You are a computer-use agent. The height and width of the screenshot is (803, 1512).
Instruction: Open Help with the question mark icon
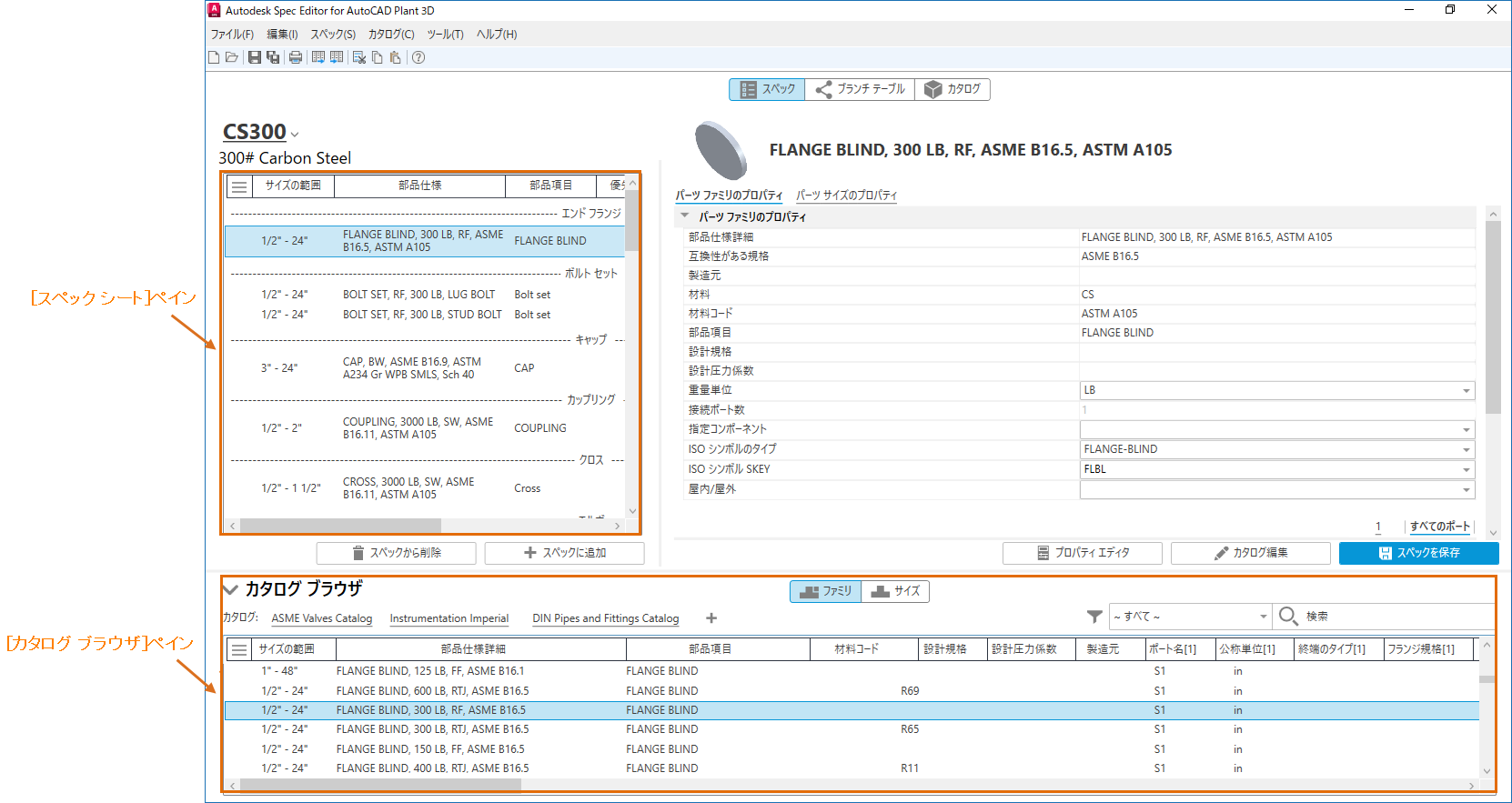[418, 57]
